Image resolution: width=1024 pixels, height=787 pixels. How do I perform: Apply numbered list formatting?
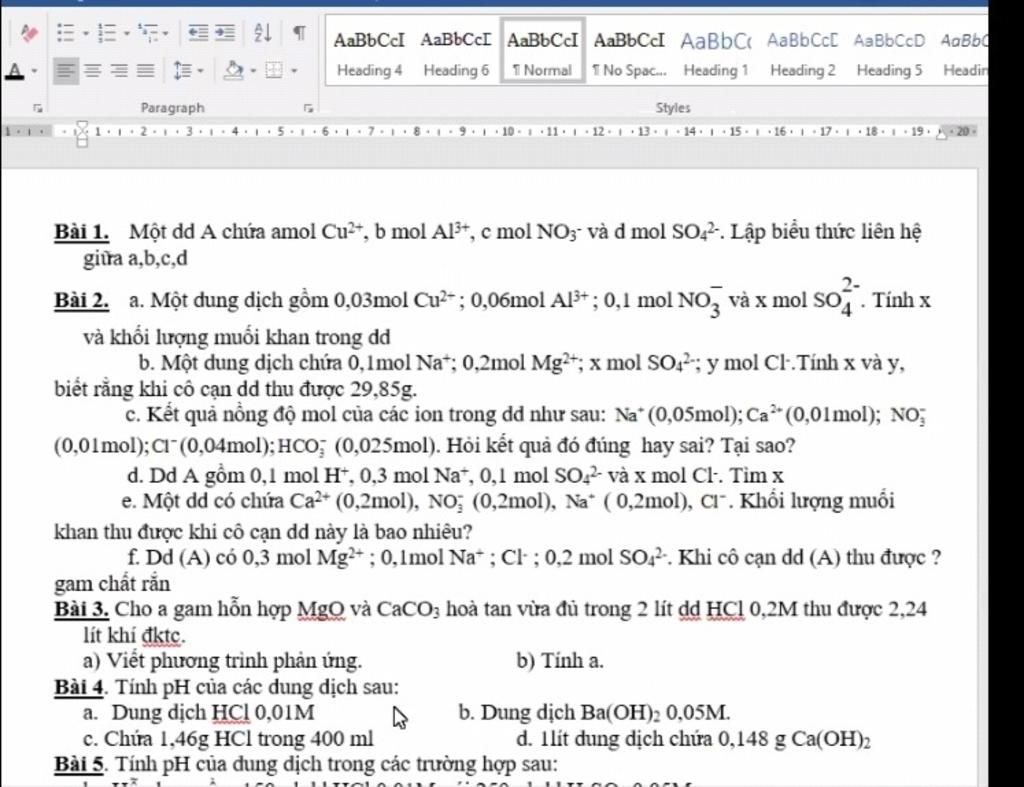pos(106,32)
